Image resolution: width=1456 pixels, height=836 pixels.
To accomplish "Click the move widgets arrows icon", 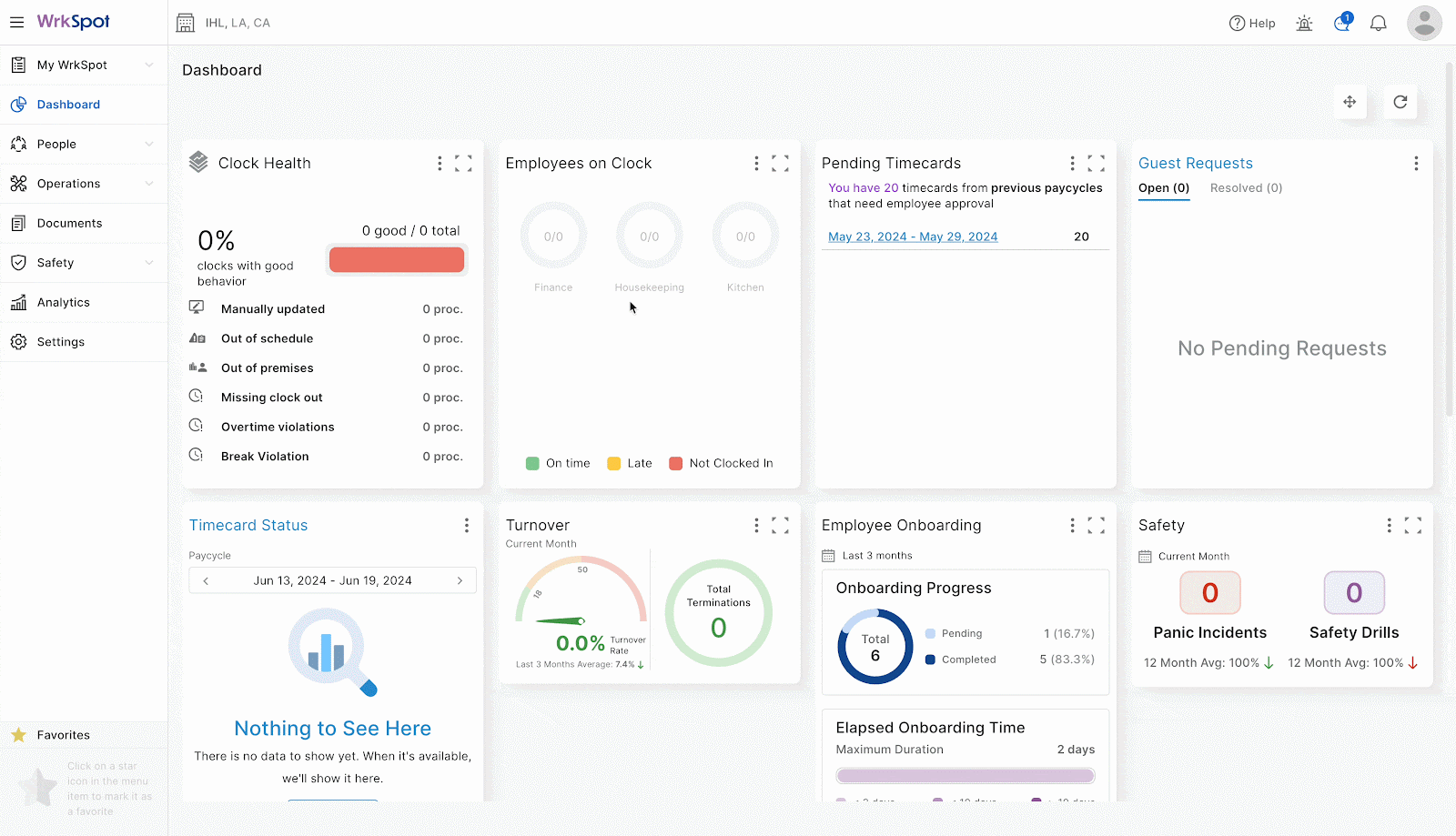I will (1350, 102).
